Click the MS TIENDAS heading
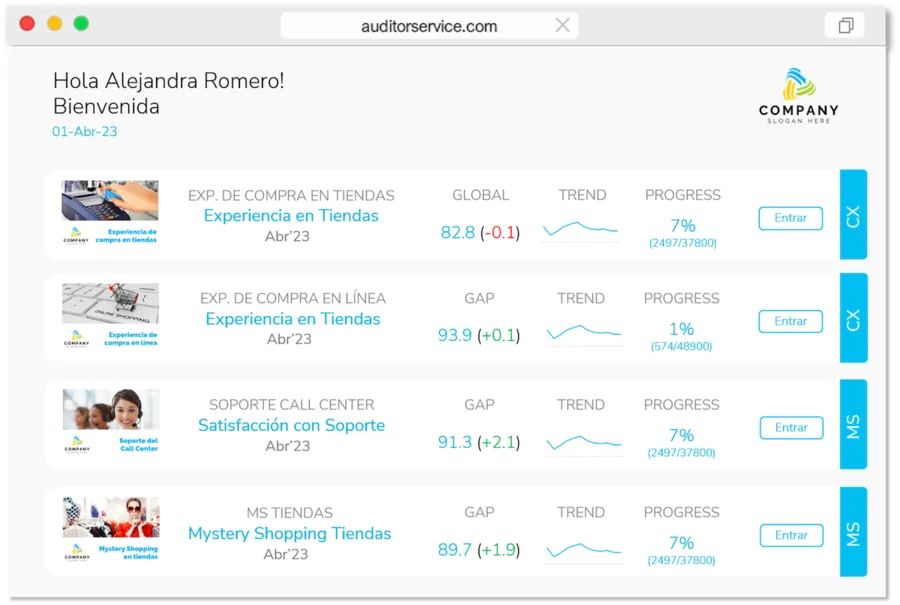Image resolution: width=900 pixels, height=605 pixels. pyautogui.click(x=289, y=513)
